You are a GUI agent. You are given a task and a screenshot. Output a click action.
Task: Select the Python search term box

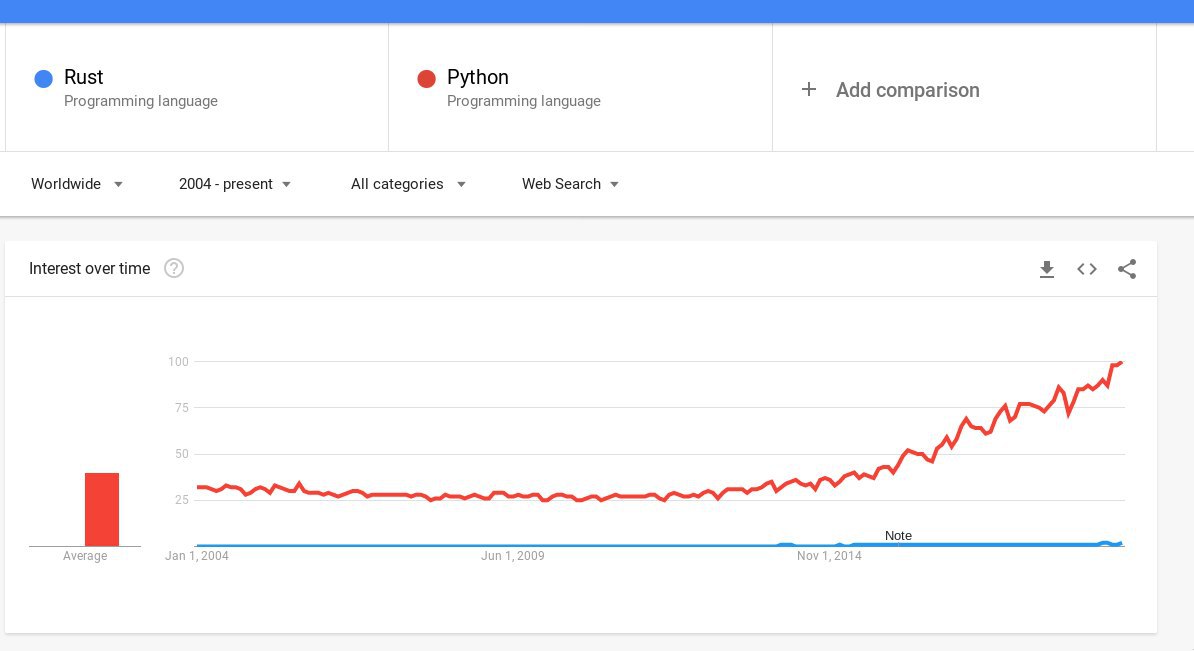click(x=580, y=88)
